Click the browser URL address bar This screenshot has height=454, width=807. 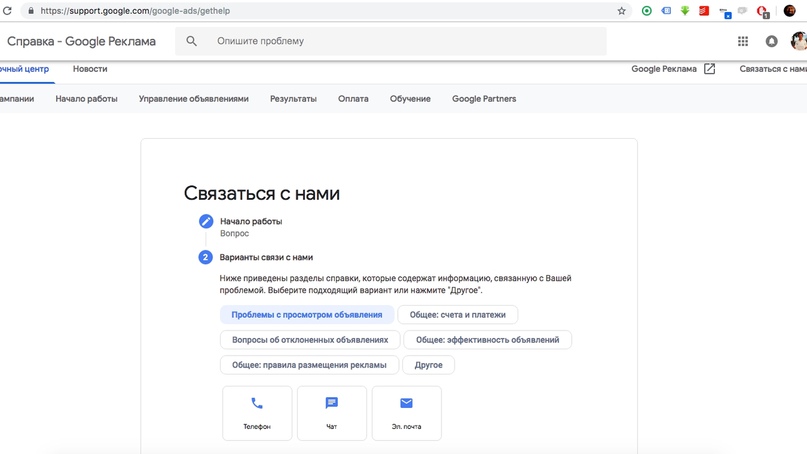click(324, 11)
